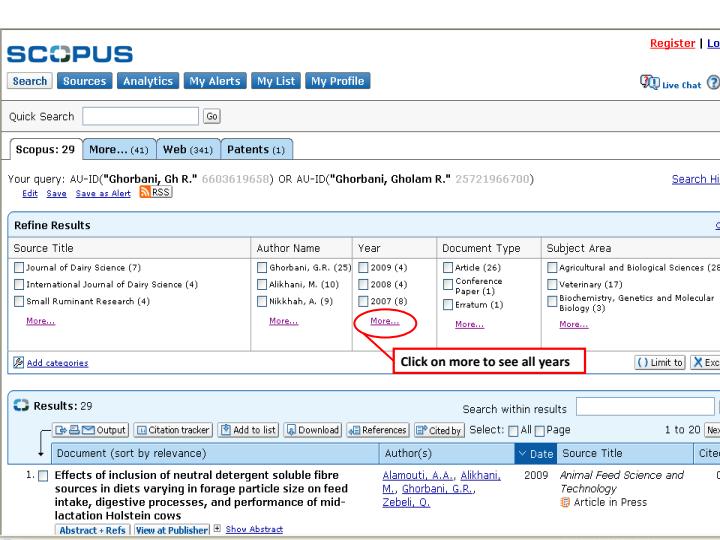
Task: Switch to More... (41) results tab
Action: point(119,150)
